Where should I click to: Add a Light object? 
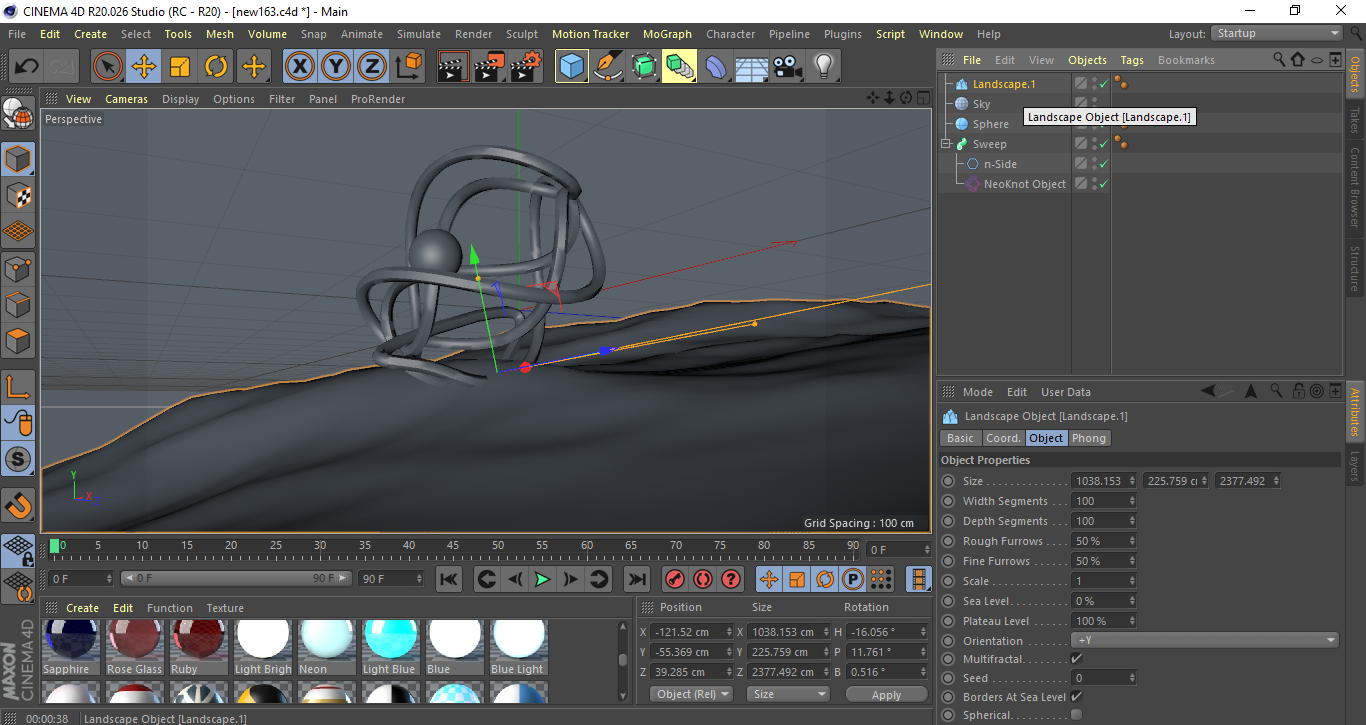pos(824,67)
